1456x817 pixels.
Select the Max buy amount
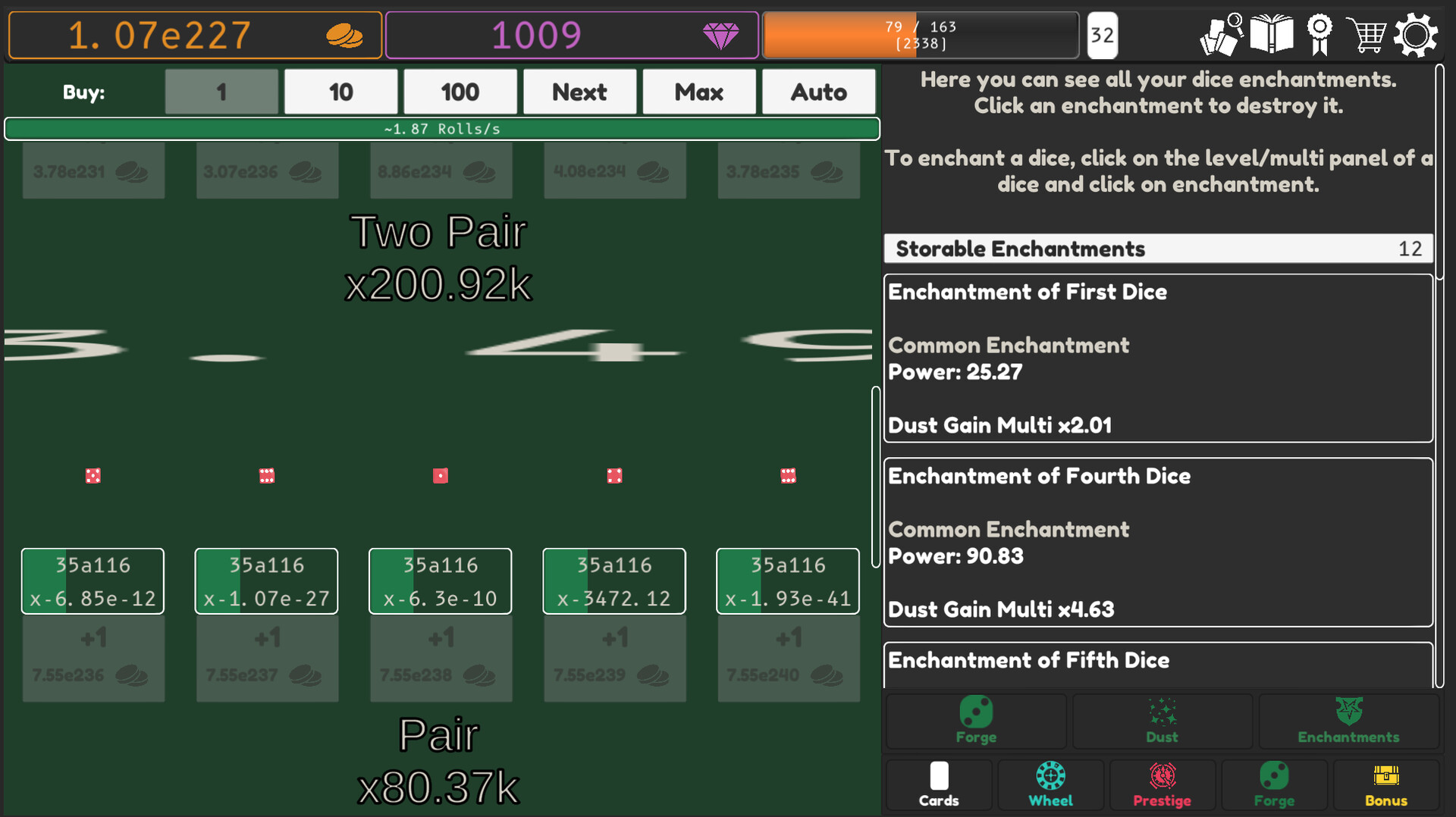click(x=698, y=92)
